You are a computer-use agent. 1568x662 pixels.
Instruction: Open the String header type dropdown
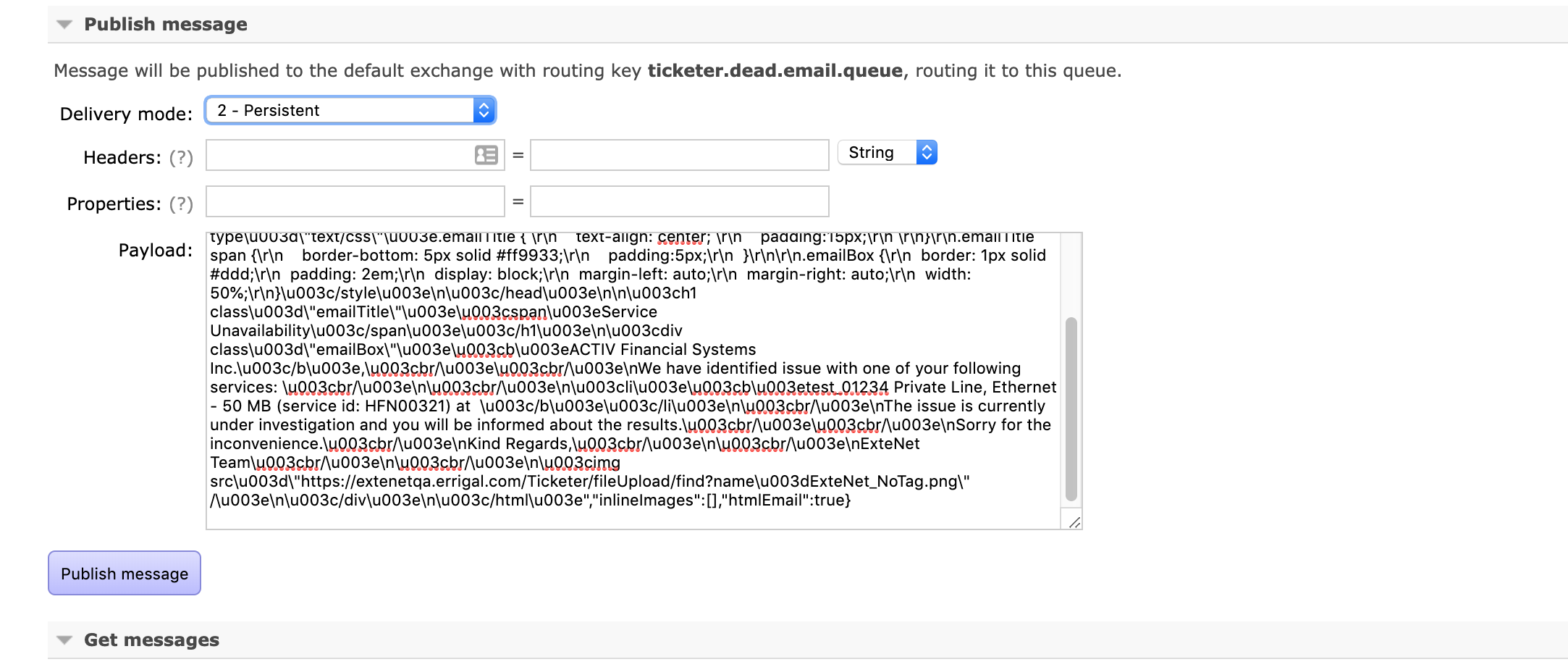[887, 153]
